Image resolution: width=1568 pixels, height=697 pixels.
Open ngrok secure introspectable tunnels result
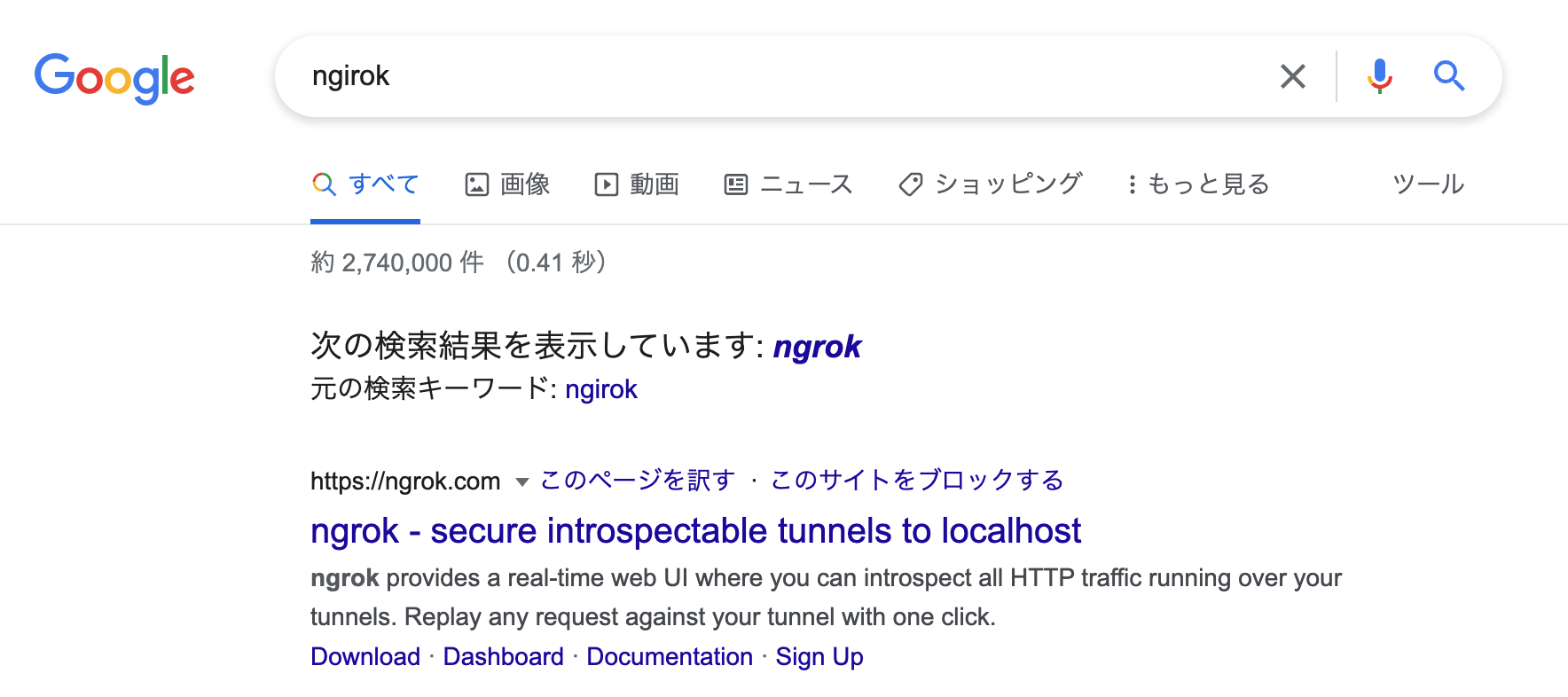pos(695,531)
